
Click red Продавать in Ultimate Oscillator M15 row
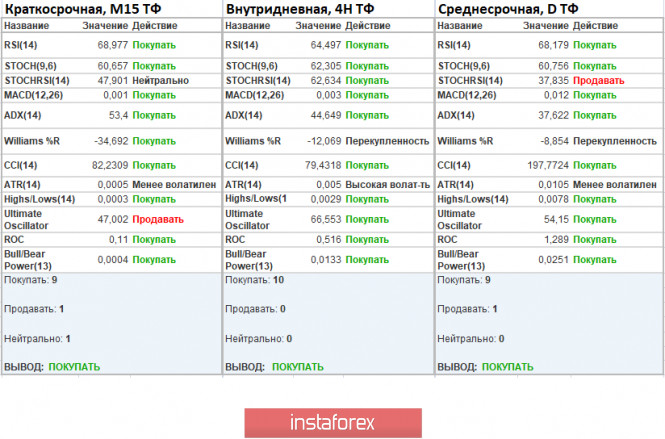(x=158, y=219)
